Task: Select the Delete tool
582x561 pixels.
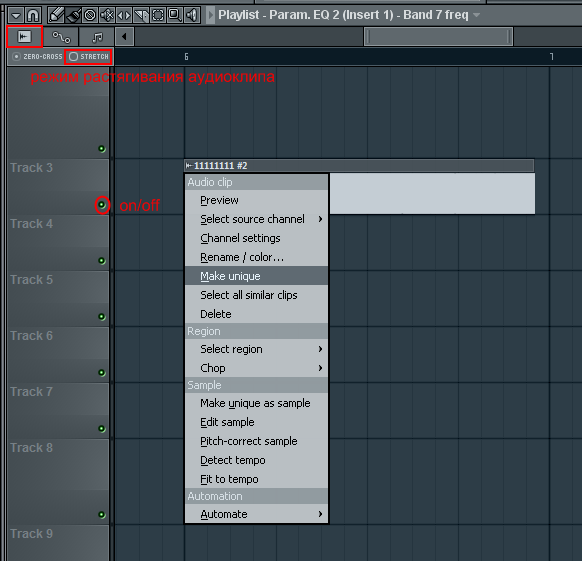Action: (x=90, y=16)
